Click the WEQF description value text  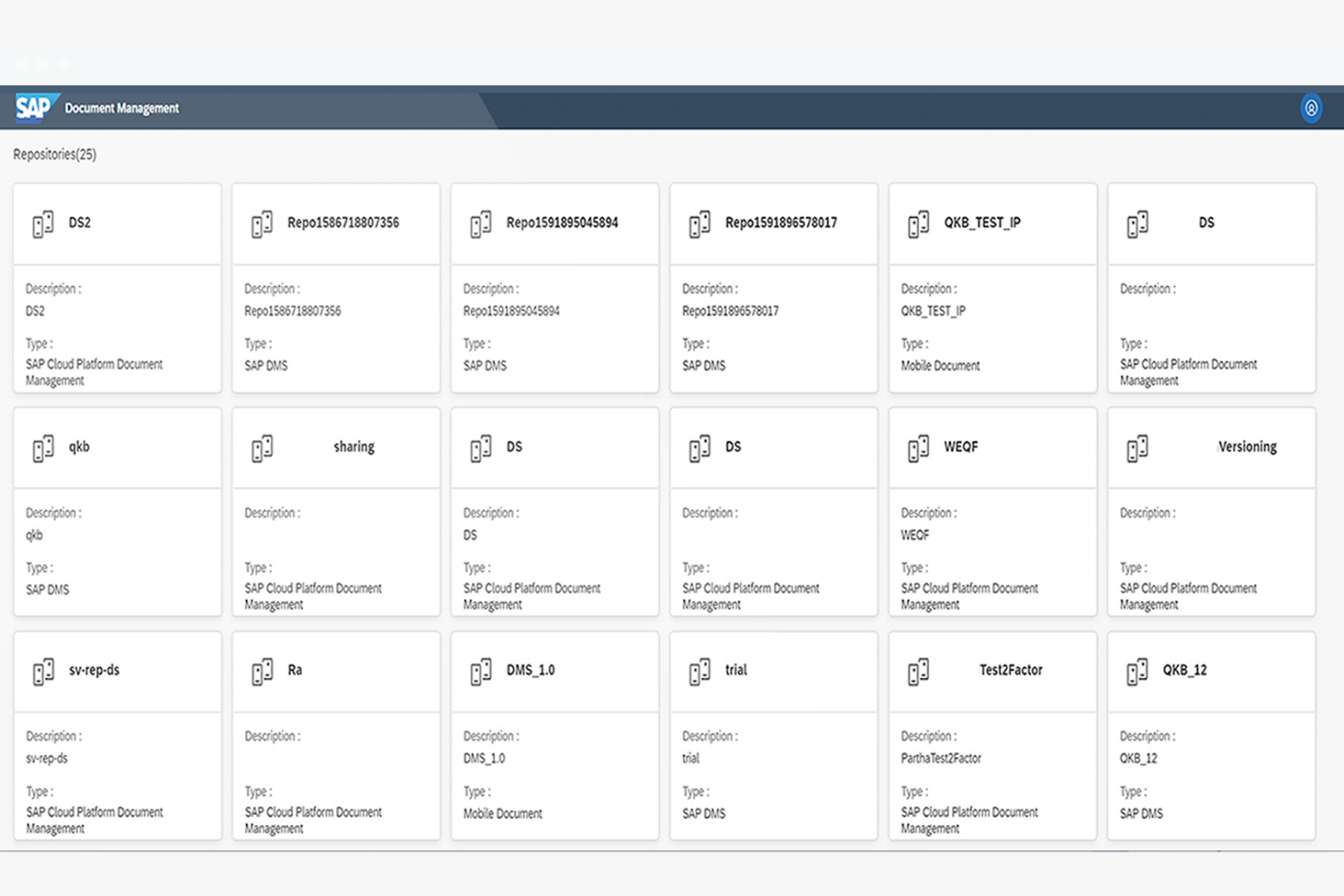tap(914, 535)
